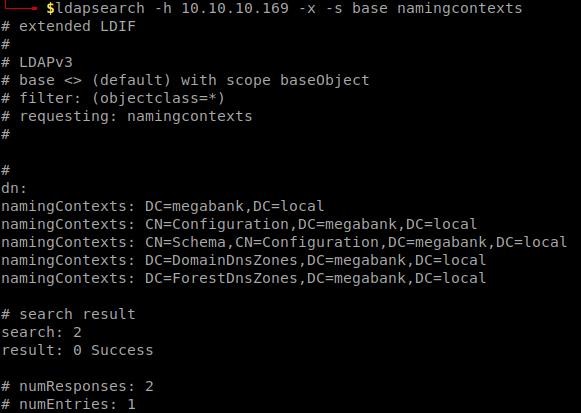The image size is (581, 413).
Task: Click the 'numEntries: 1' line
Action: tap(69, 404)
